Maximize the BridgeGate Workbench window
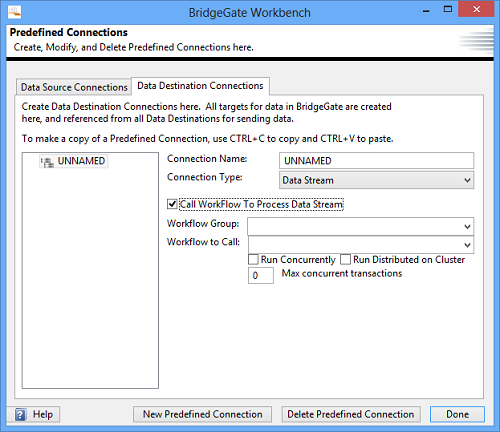The image size is (500, 432). click(448, 10)
